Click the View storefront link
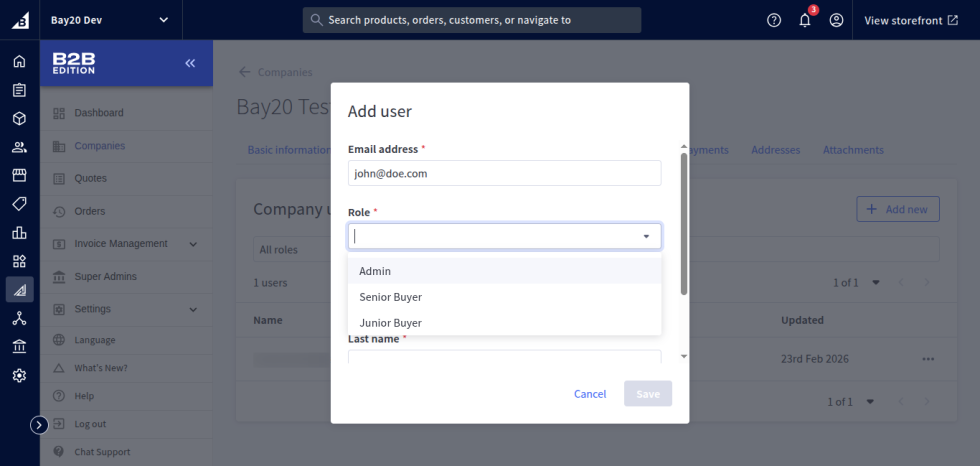Screen dimensions: 980x466 click(x=910, y=20)
